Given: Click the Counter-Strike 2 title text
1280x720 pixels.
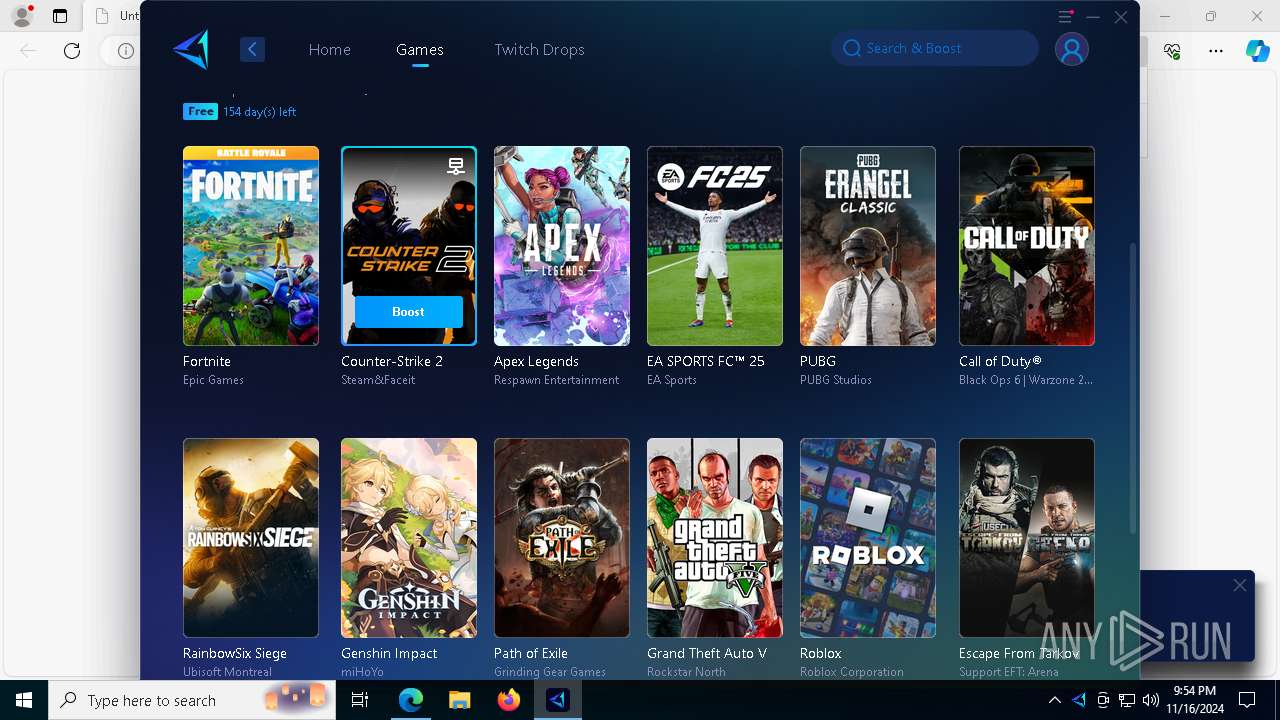Looking at the screenshot, I should (x=392, y=361).
